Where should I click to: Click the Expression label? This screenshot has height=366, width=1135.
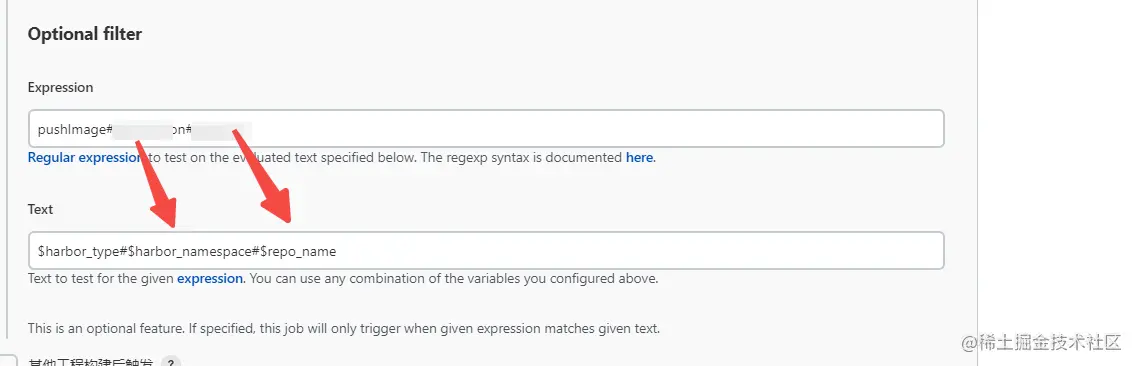point(61,88)
